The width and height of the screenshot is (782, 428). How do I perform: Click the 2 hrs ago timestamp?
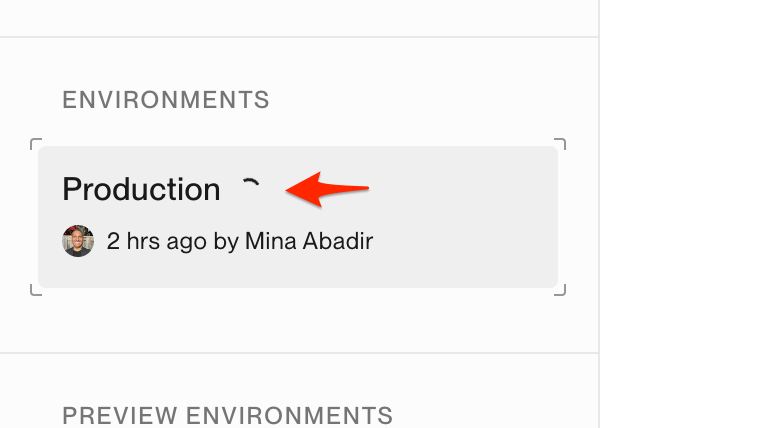click(157, 241)
